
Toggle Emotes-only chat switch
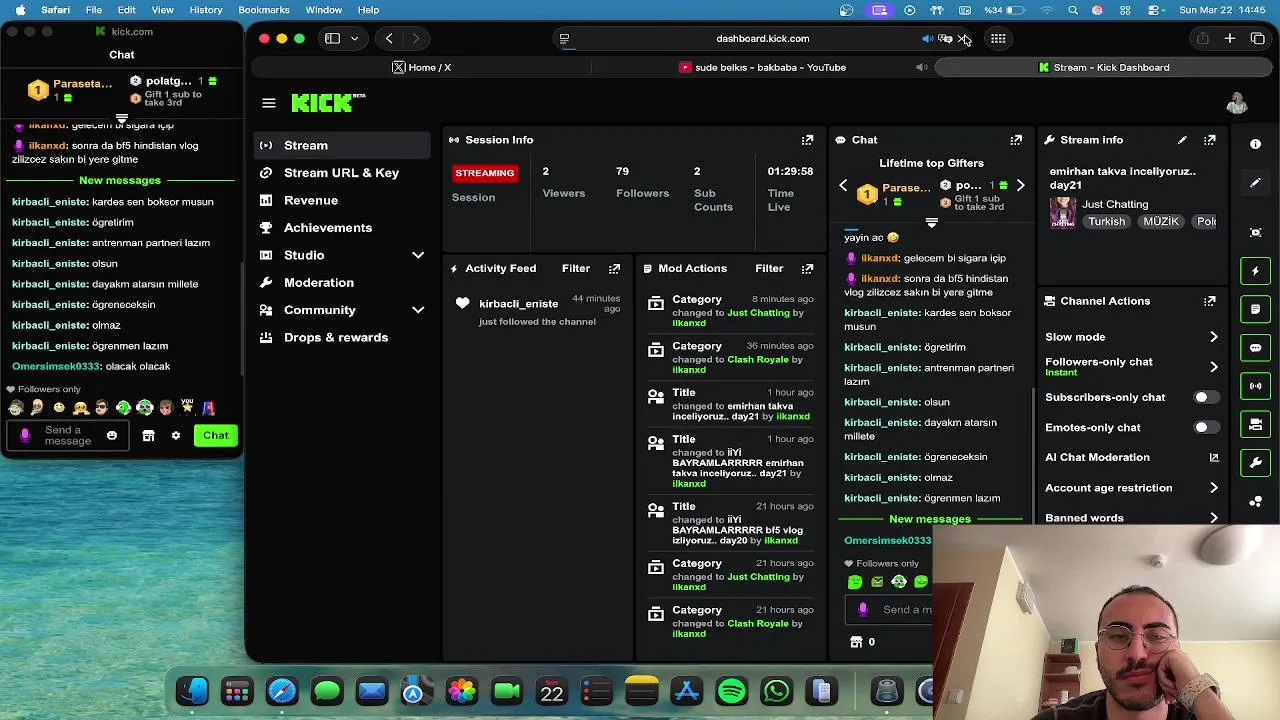[x=1206, y=427]
